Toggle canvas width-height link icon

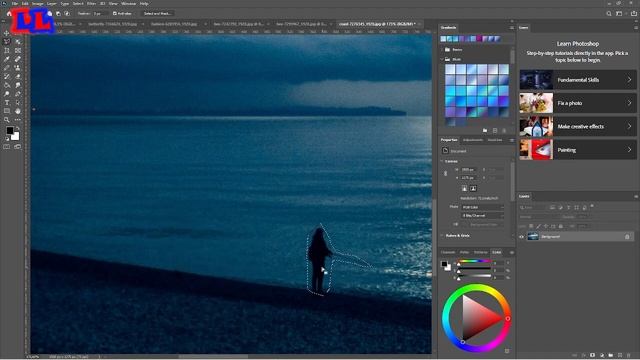tap(445, 173)
